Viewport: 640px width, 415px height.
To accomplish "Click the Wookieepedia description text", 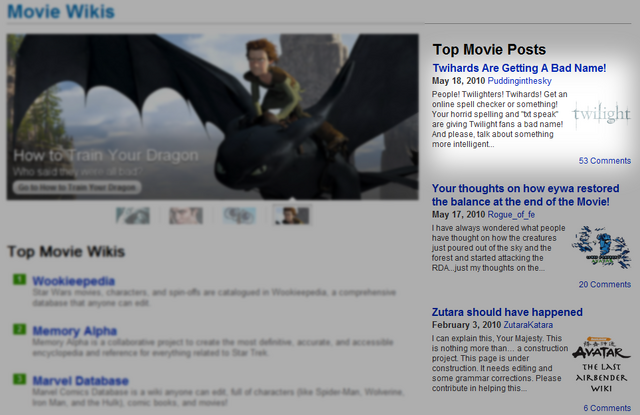I will coord(214,297).
